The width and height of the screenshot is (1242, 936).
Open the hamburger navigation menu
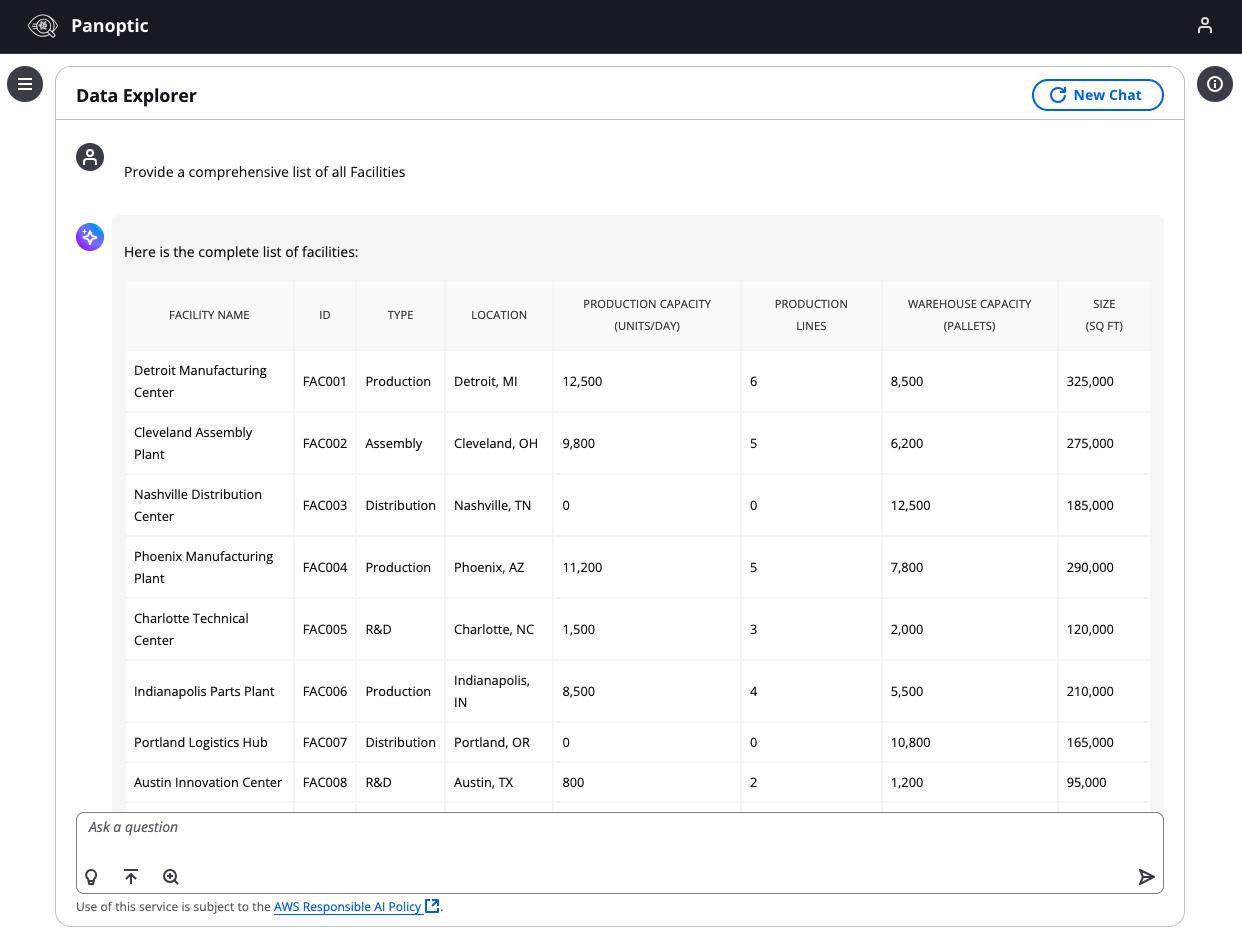pos(25,84)
